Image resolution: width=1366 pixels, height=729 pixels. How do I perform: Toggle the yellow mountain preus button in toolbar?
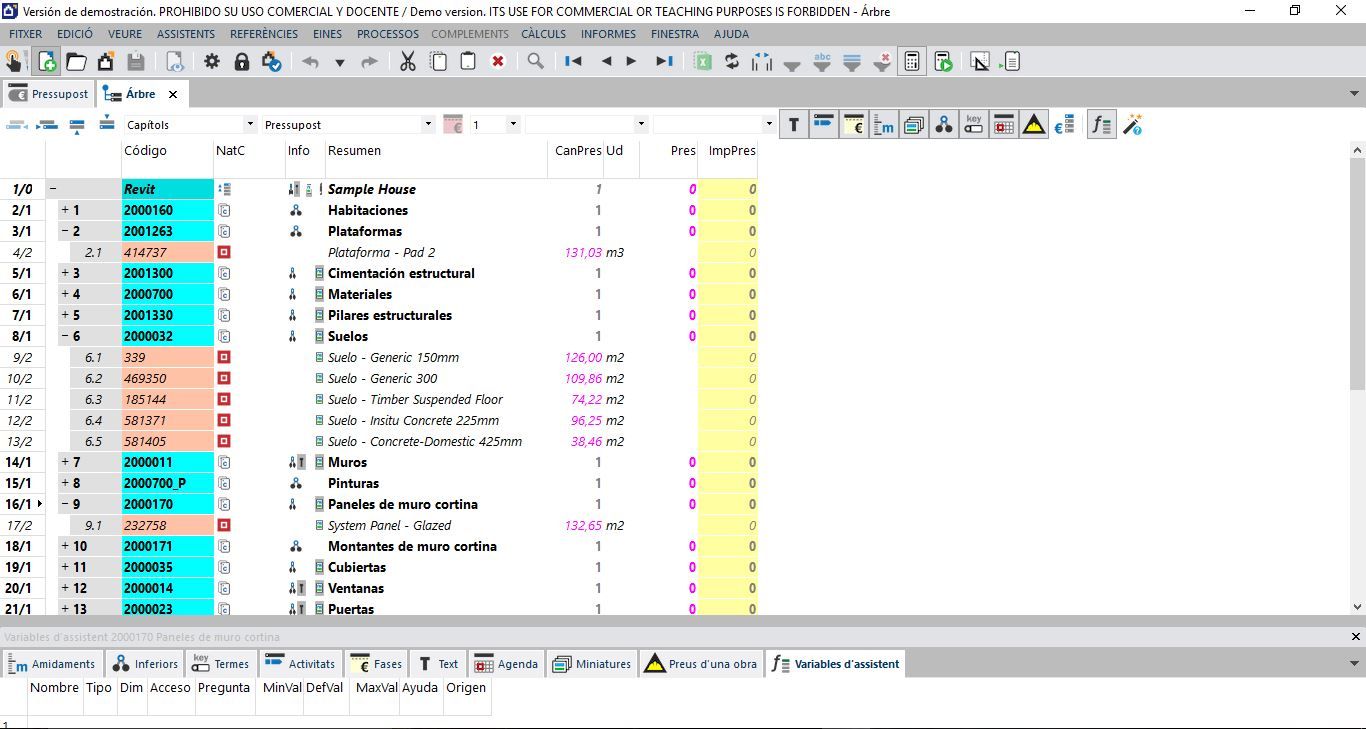point(1034,125)
